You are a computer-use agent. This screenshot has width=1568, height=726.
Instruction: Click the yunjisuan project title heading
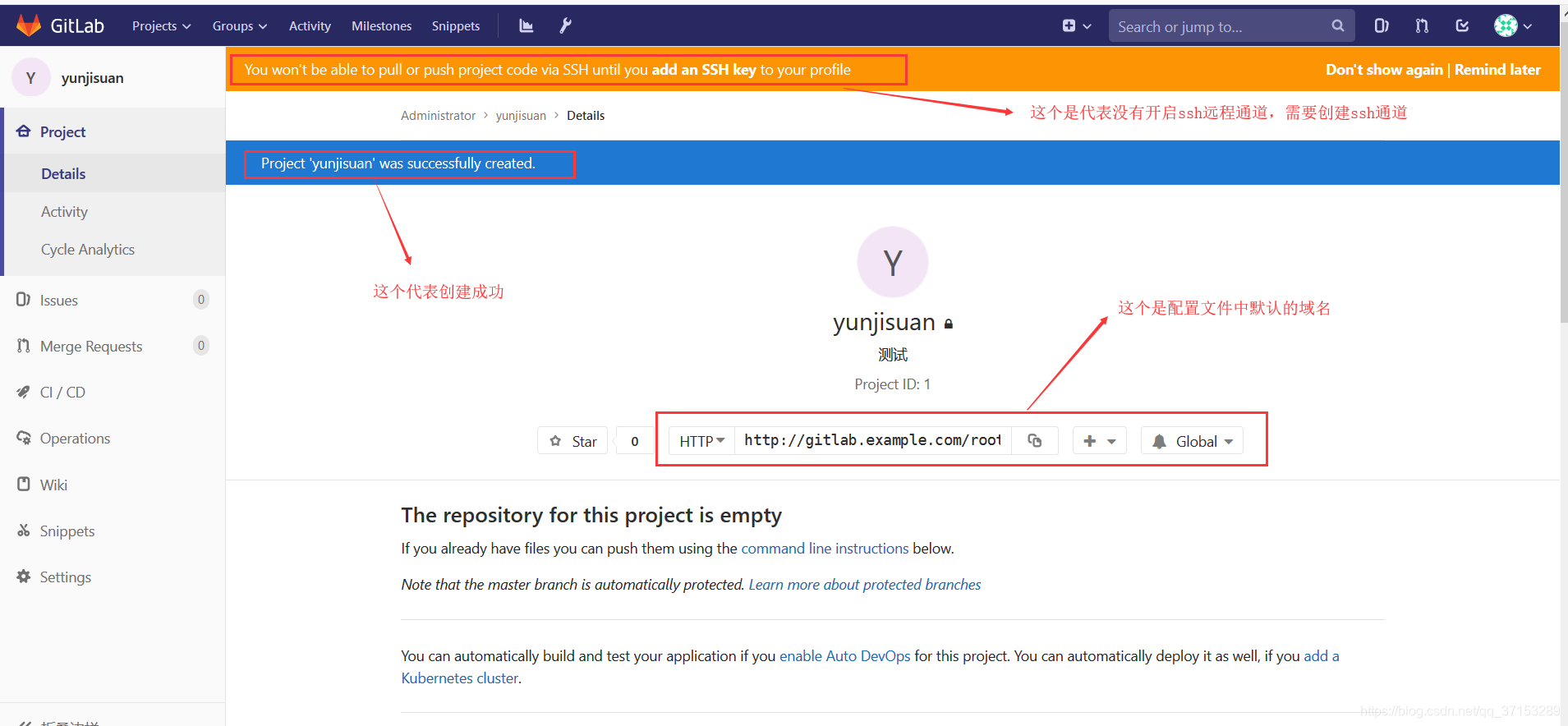point(884,322)
